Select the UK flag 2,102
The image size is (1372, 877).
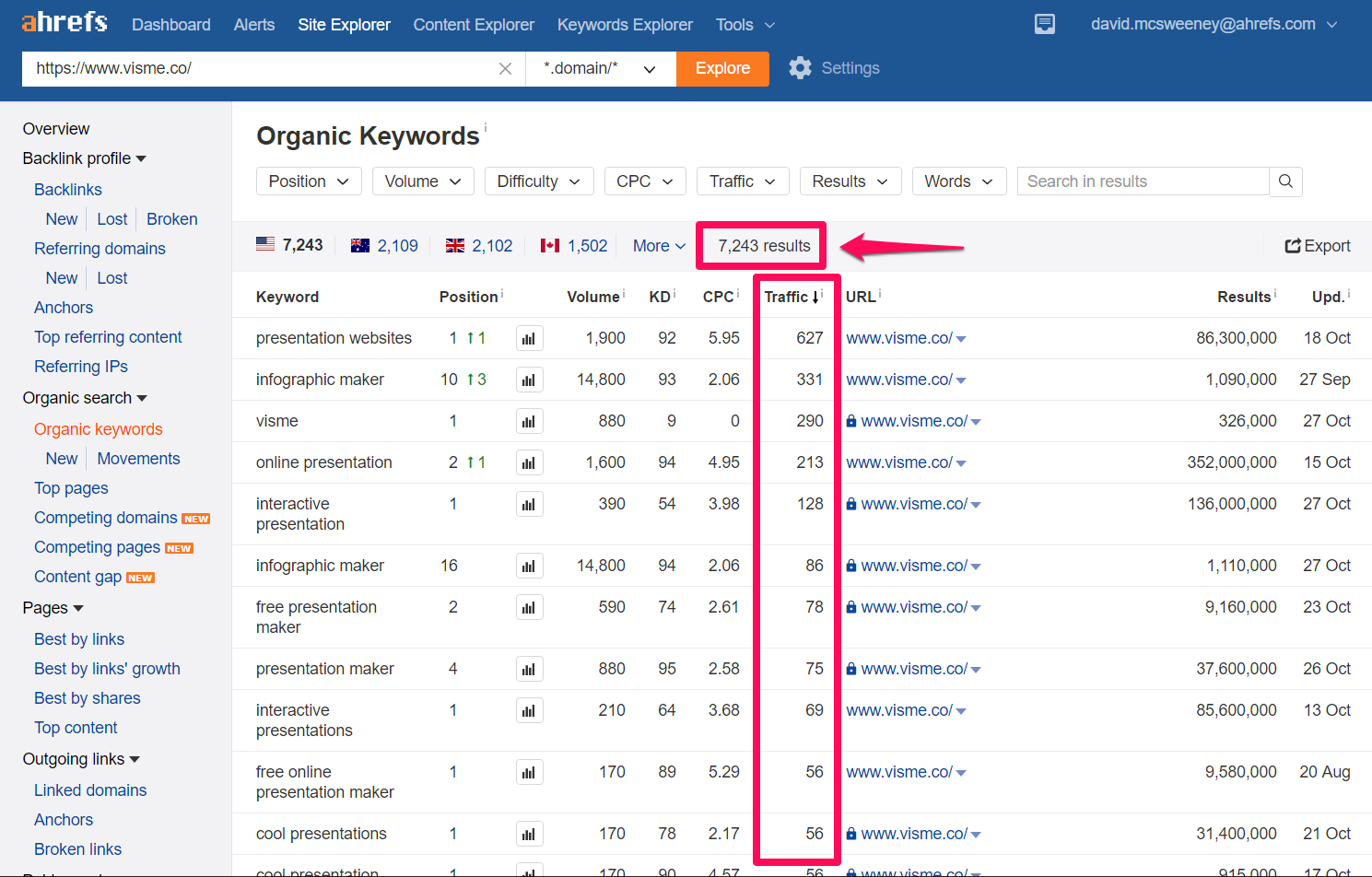(x=479, y=246)
